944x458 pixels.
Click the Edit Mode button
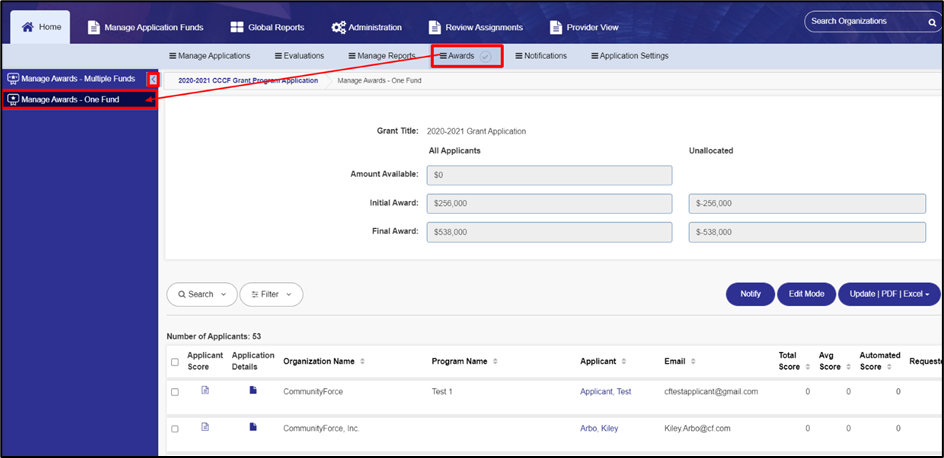pyautogui.click(x=806, y=294)
